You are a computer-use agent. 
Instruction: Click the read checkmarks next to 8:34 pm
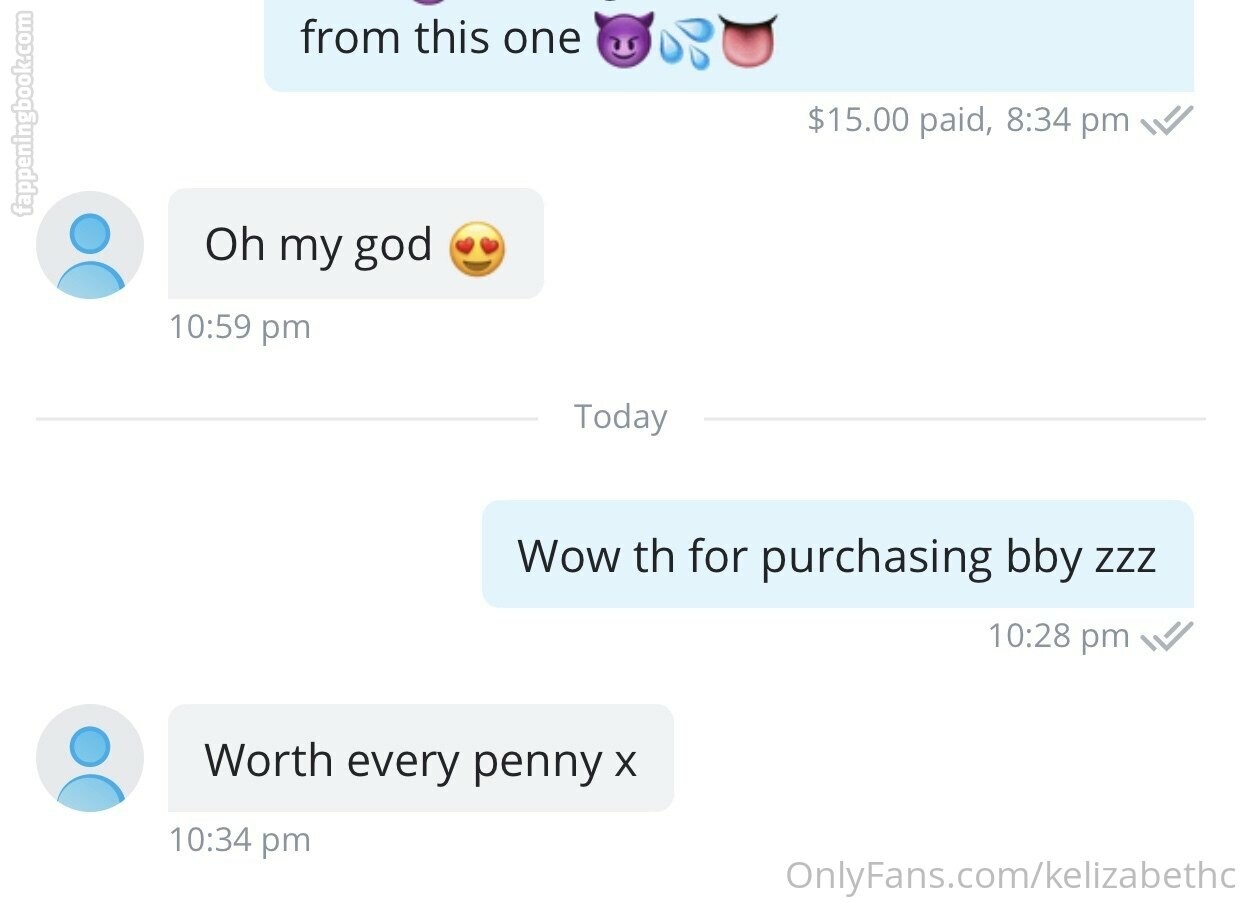1167,121
